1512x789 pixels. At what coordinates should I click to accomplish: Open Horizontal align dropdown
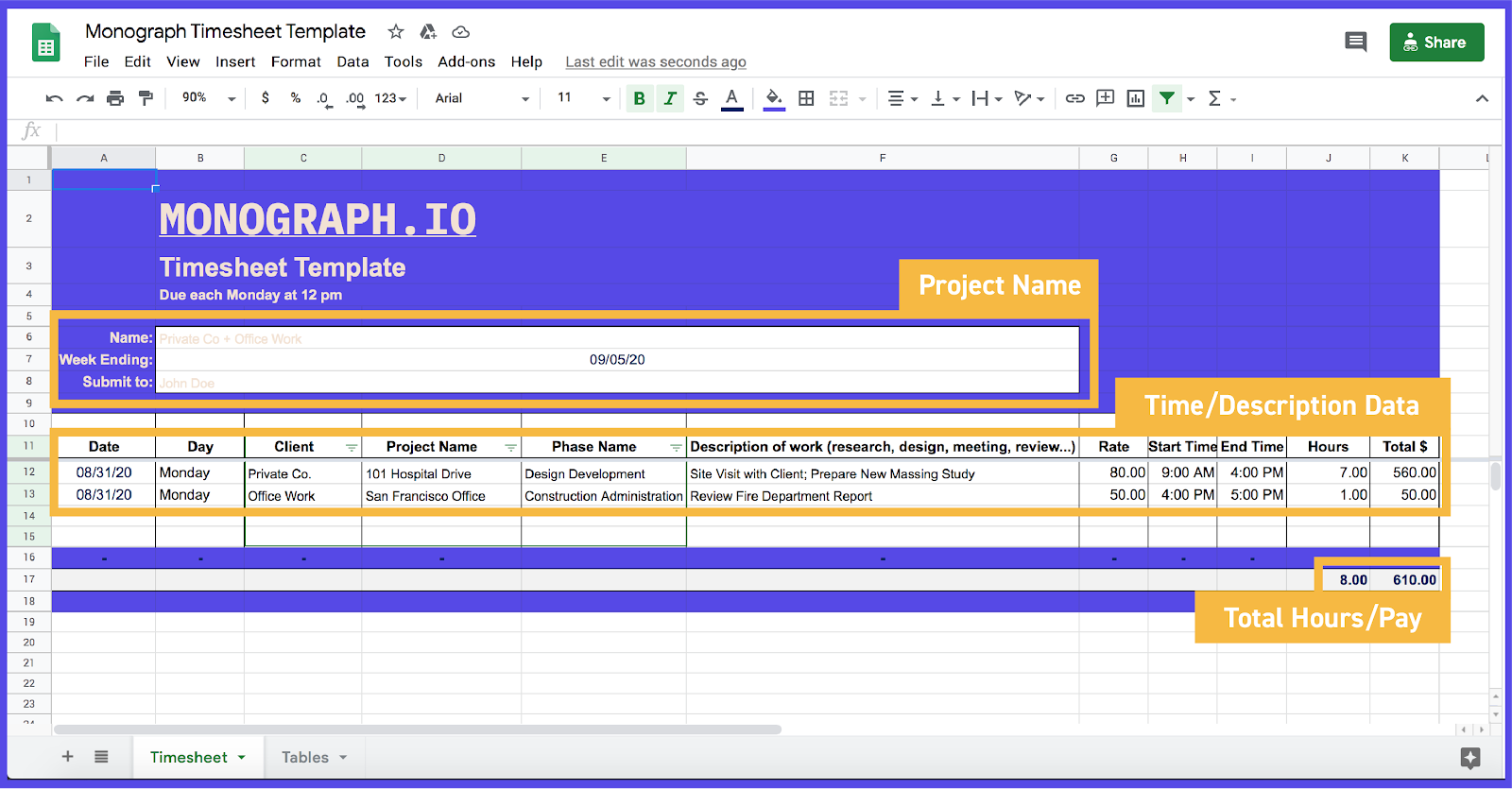point(902,98)
